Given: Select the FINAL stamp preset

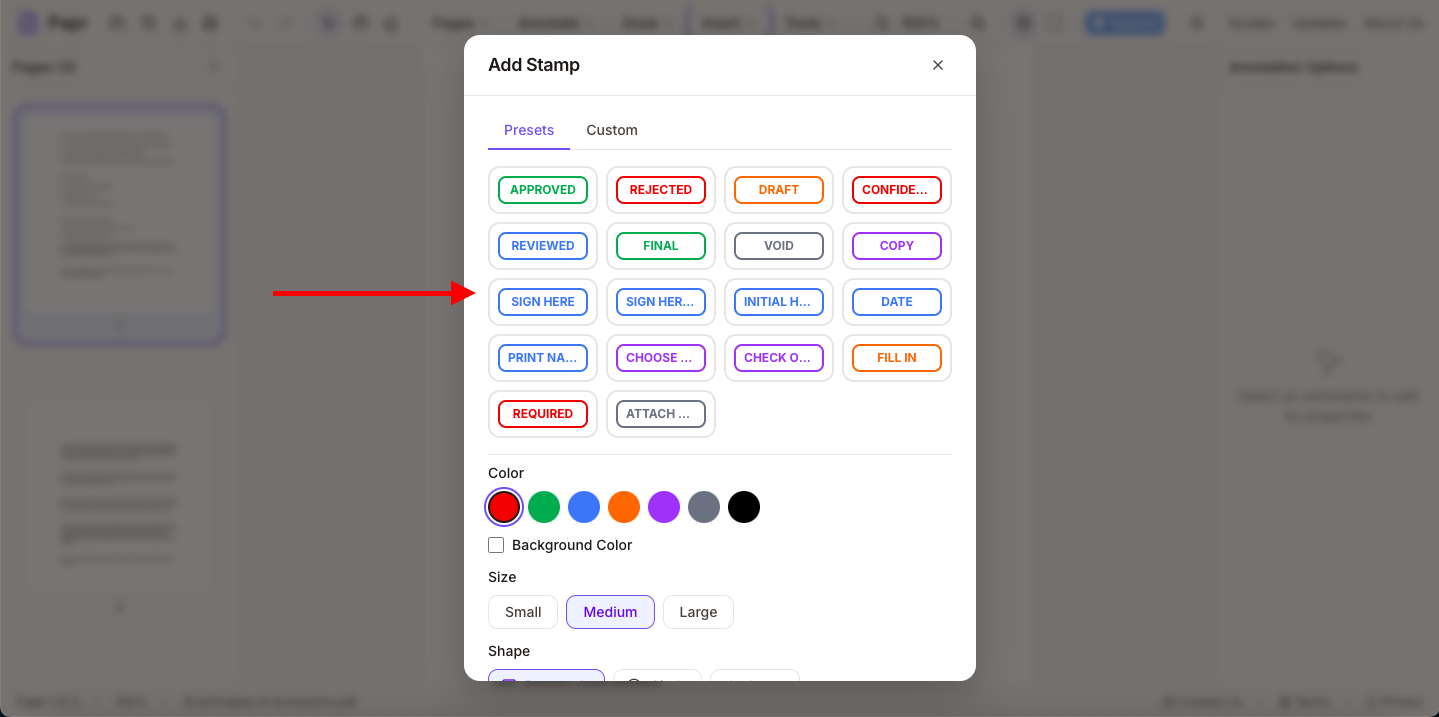Looking at the screenshot, I should 661,246.
